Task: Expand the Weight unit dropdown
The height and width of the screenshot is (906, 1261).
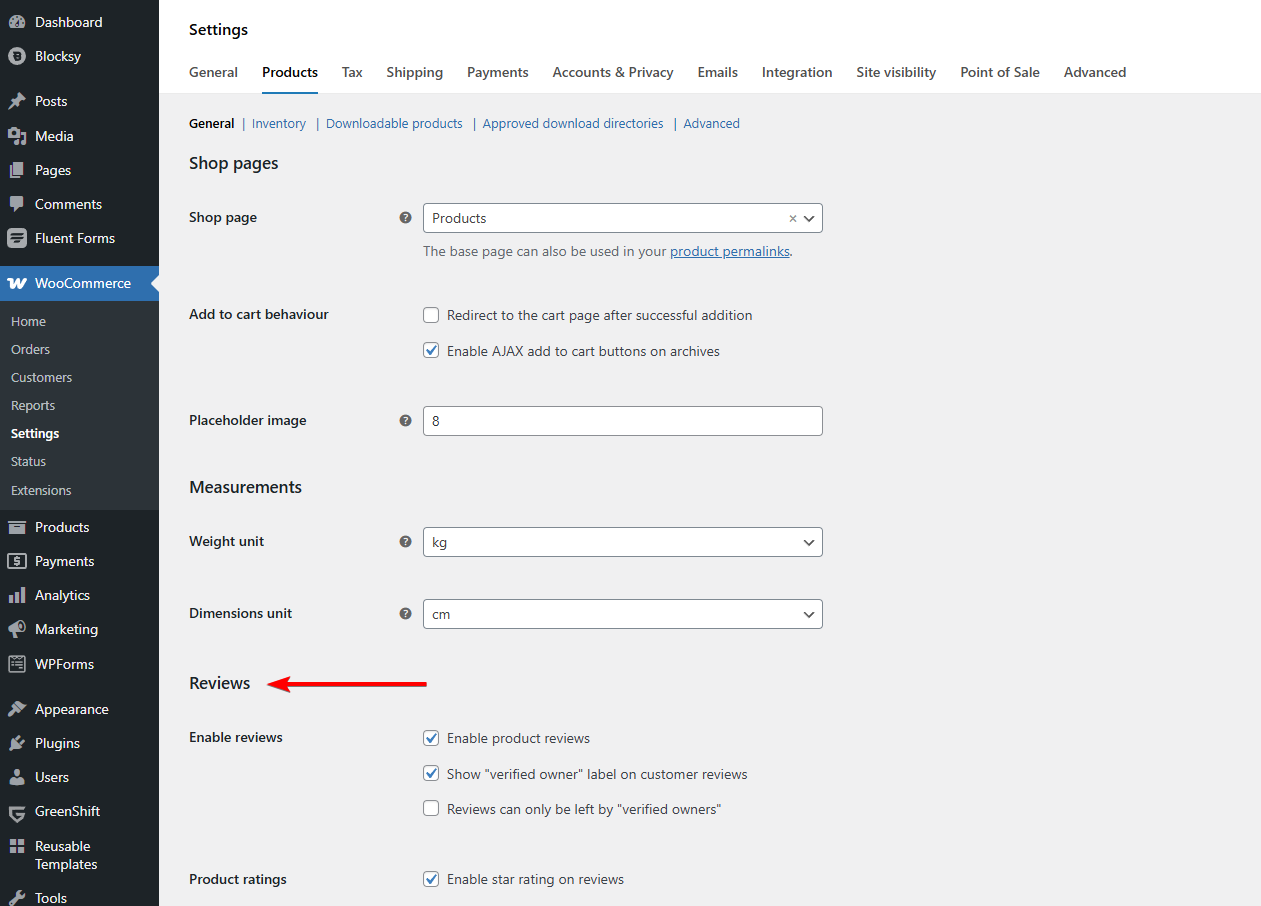Action: click(x=622, y=542)
